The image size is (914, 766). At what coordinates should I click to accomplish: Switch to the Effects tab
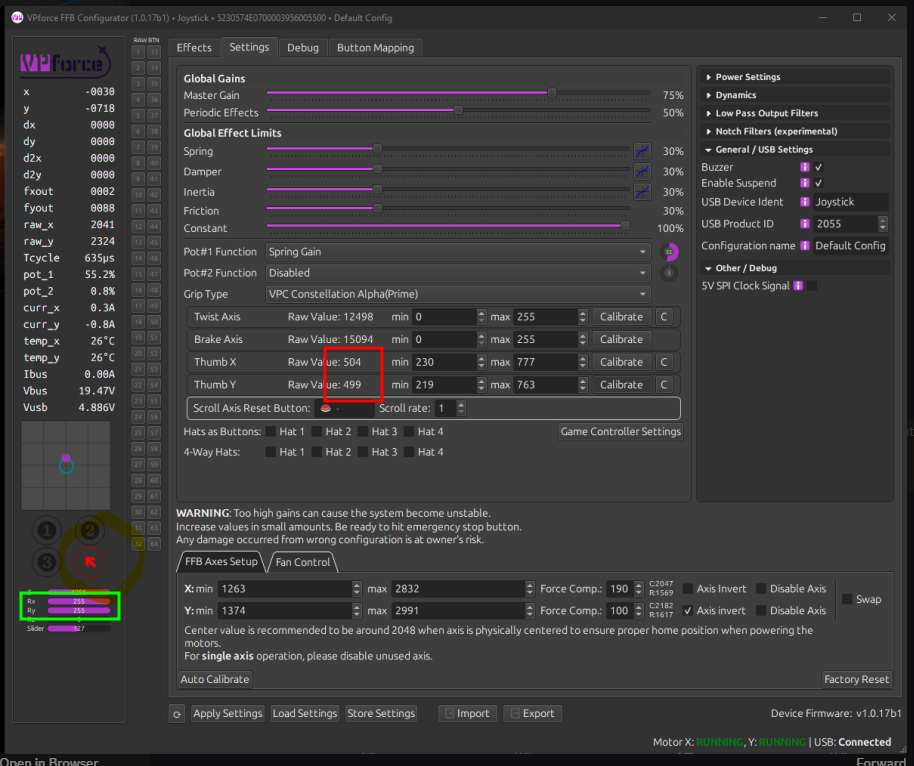[x=194, y=48]
